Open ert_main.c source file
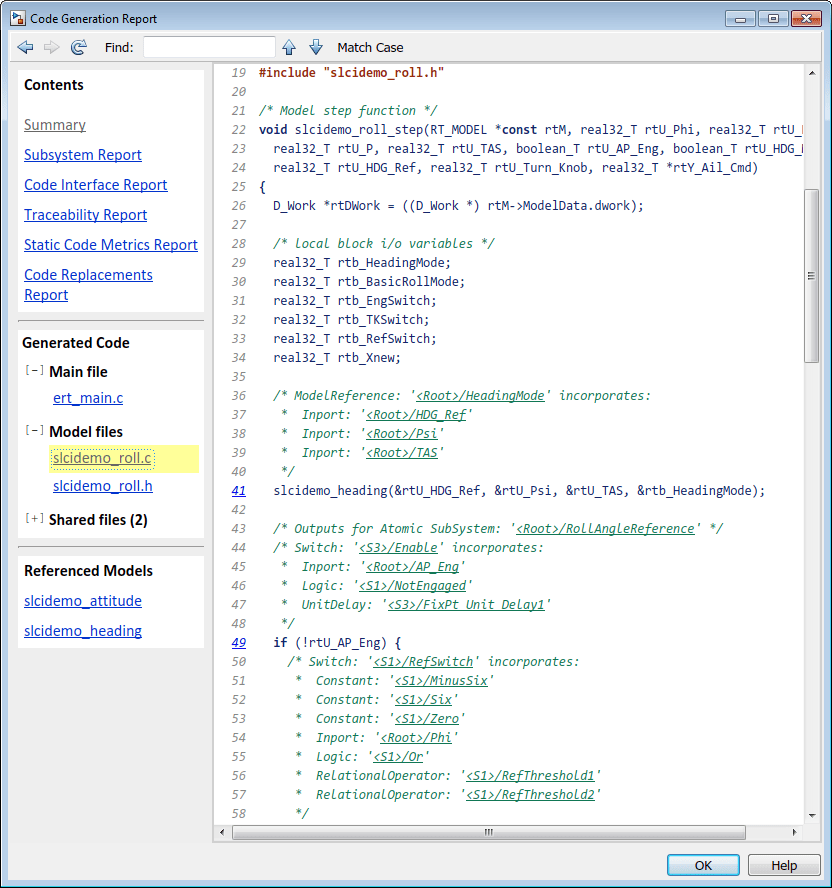This screenshot has width=832, height=888. [x=88, y=398]
